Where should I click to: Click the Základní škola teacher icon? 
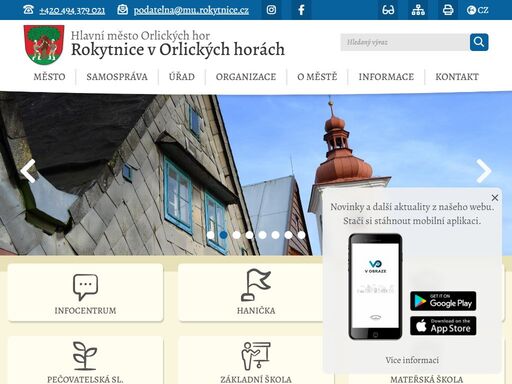[256, 356]
